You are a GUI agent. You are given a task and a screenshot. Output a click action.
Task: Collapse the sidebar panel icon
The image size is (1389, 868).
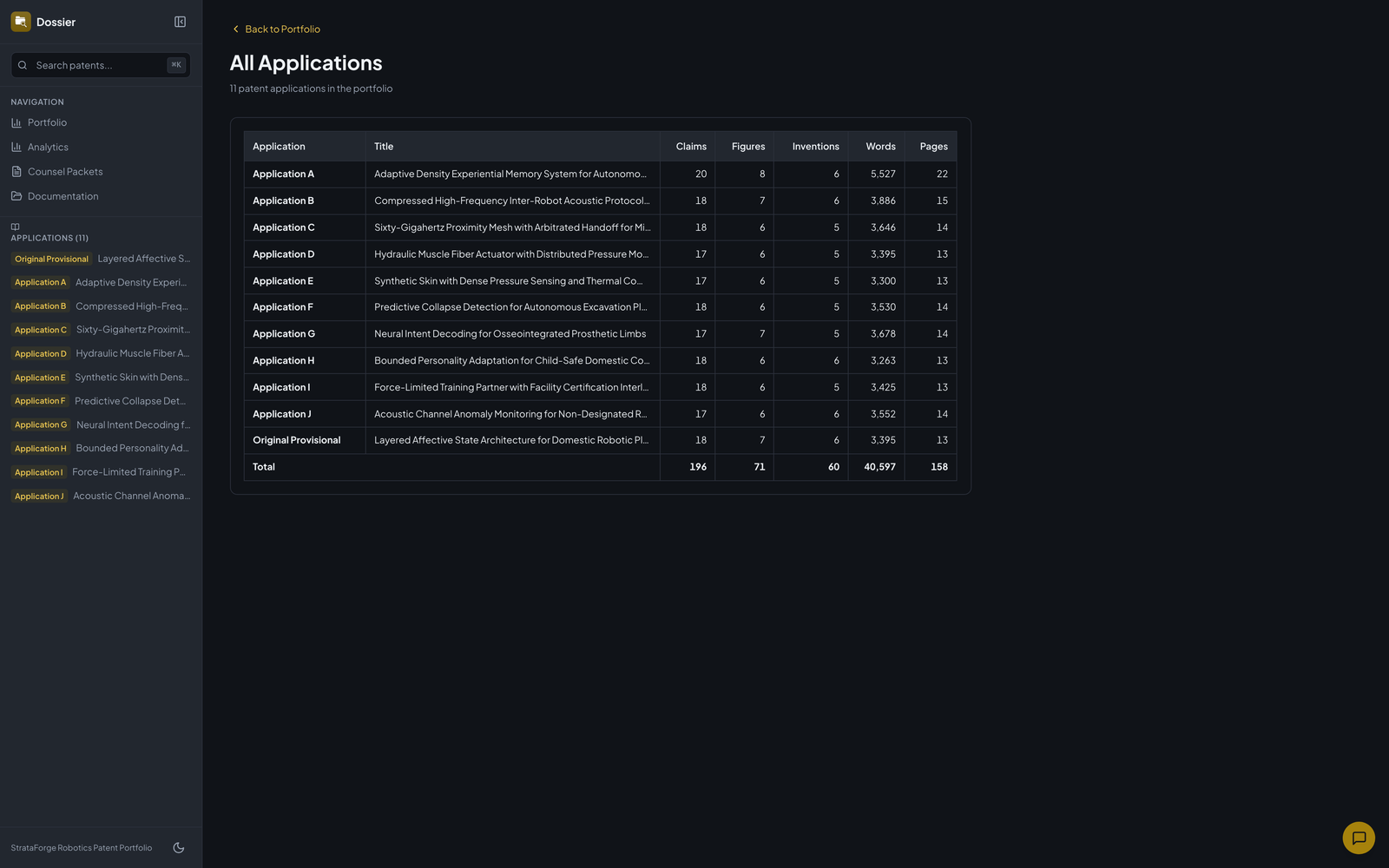pyautogui.click(x=180, y=22)
